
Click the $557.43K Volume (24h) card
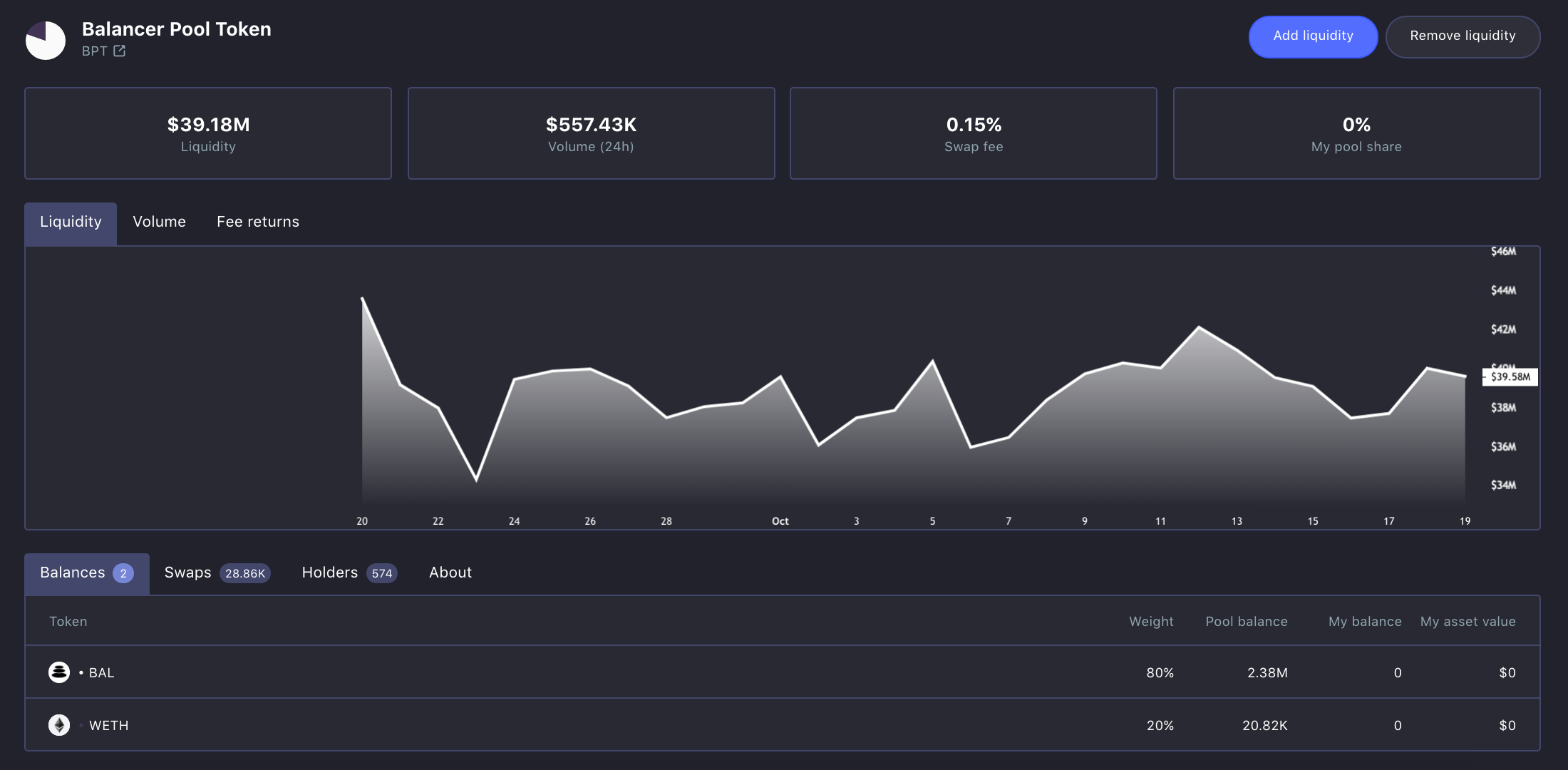(x=591, y=133)
